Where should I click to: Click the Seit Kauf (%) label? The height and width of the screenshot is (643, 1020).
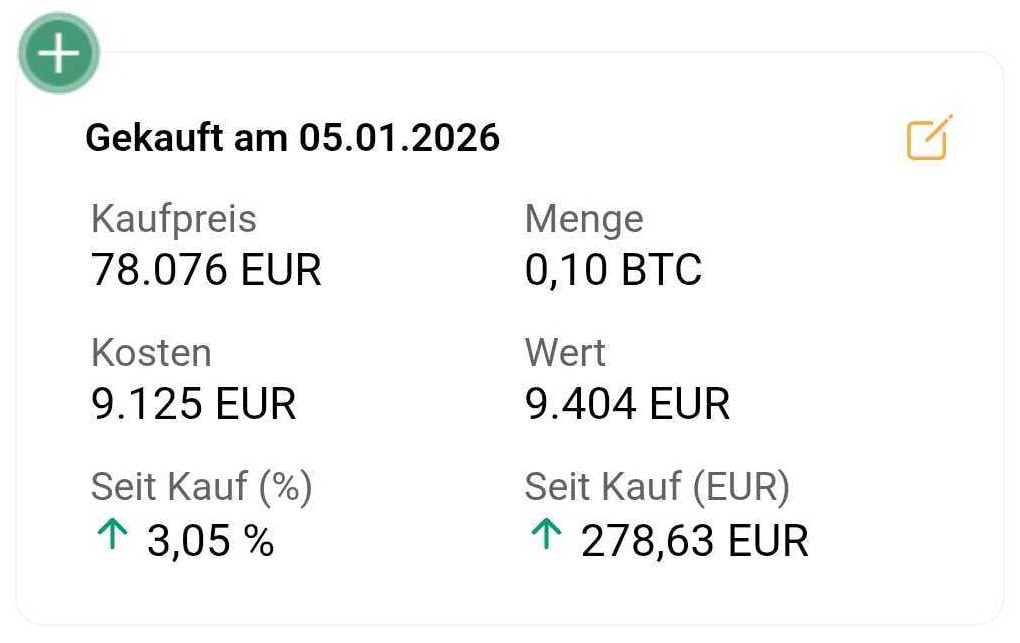(x=202, y=487)
